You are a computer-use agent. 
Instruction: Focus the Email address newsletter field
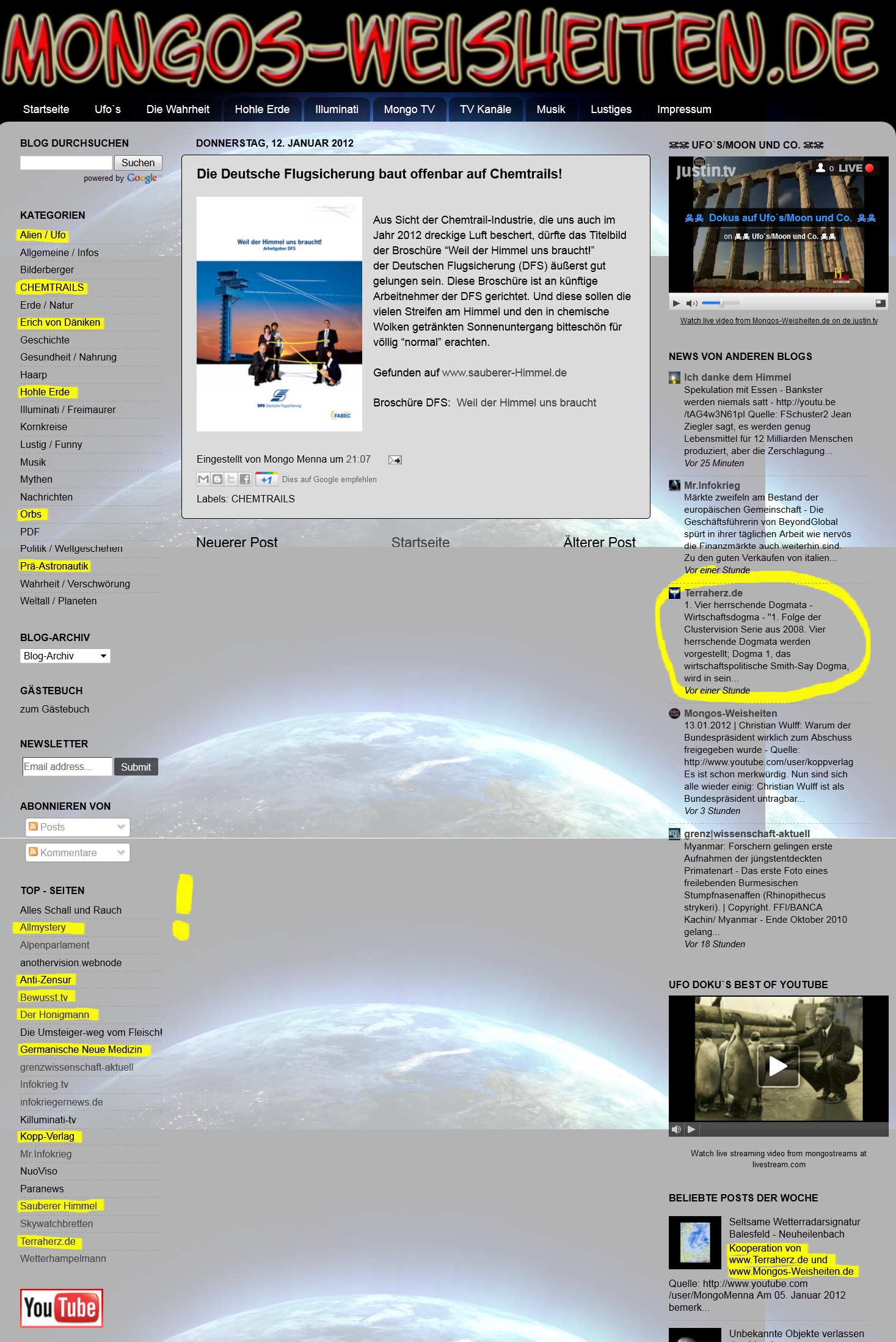point(67,767)
